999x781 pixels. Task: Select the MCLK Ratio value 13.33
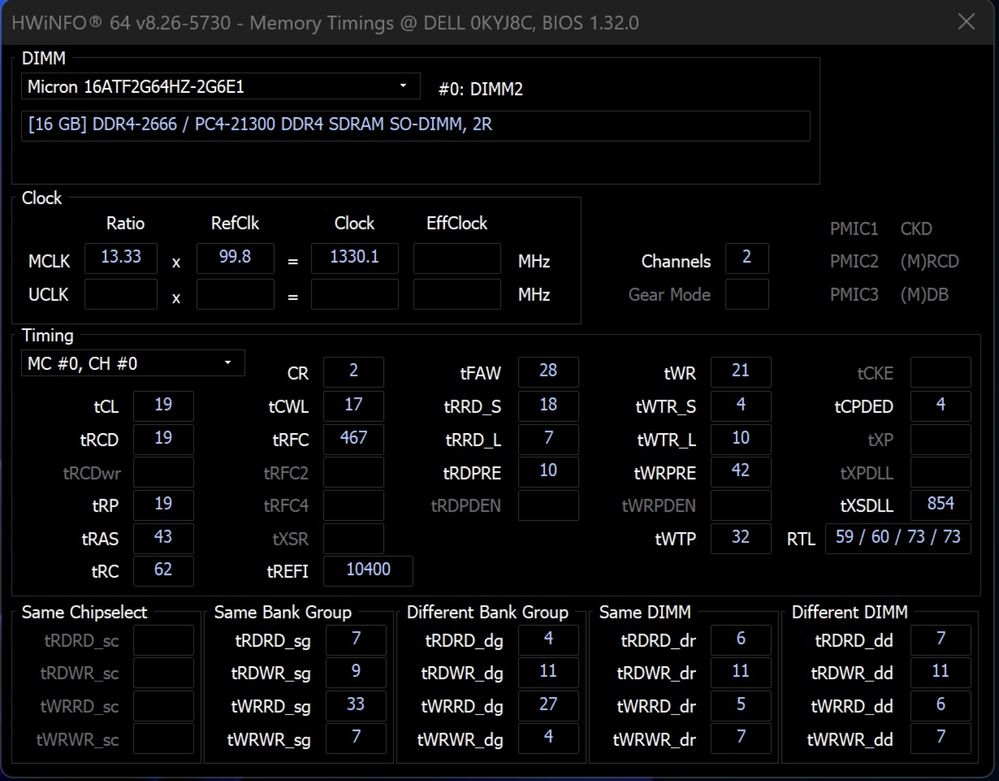[120, 258]
